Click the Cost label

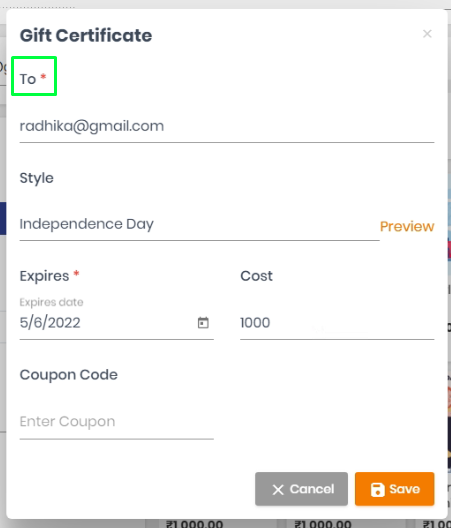click(x=256, y=276)
